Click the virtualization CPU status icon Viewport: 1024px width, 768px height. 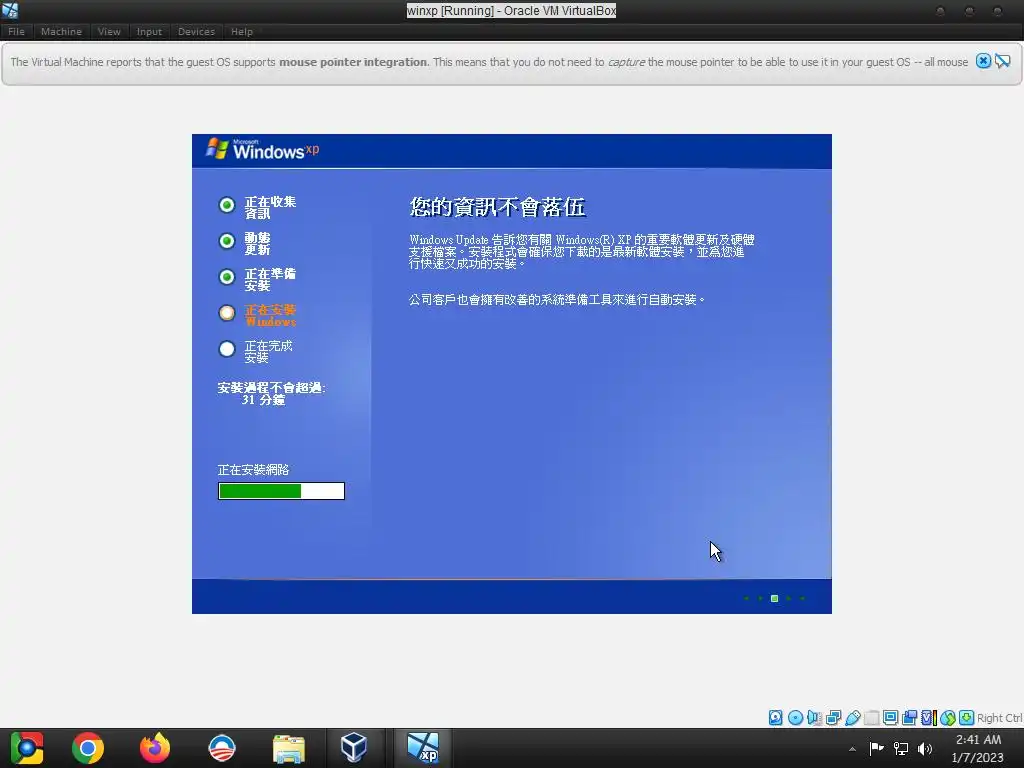[929, 718]
